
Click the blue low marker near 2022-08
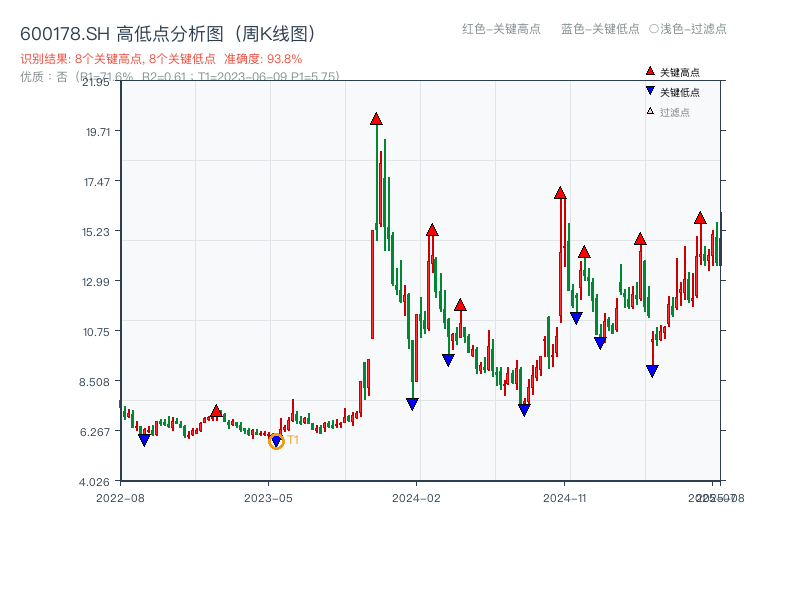tap(145, 438)
